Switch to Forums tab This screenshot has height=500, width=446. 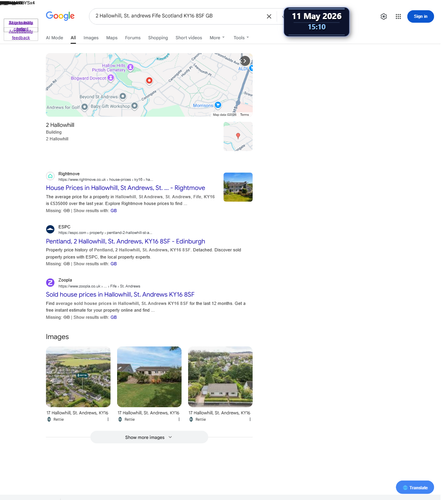pos(134,38)
